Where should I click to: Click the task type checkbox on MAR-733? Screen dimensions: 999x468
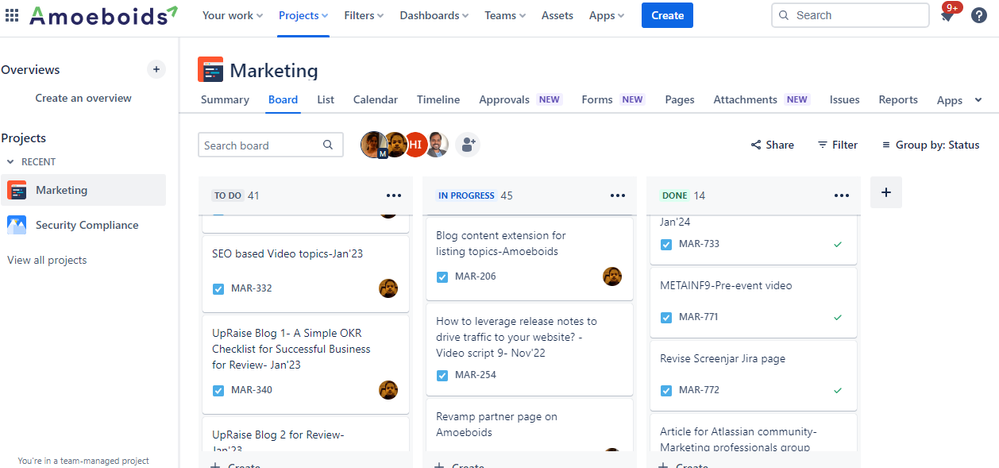[666, 244]
